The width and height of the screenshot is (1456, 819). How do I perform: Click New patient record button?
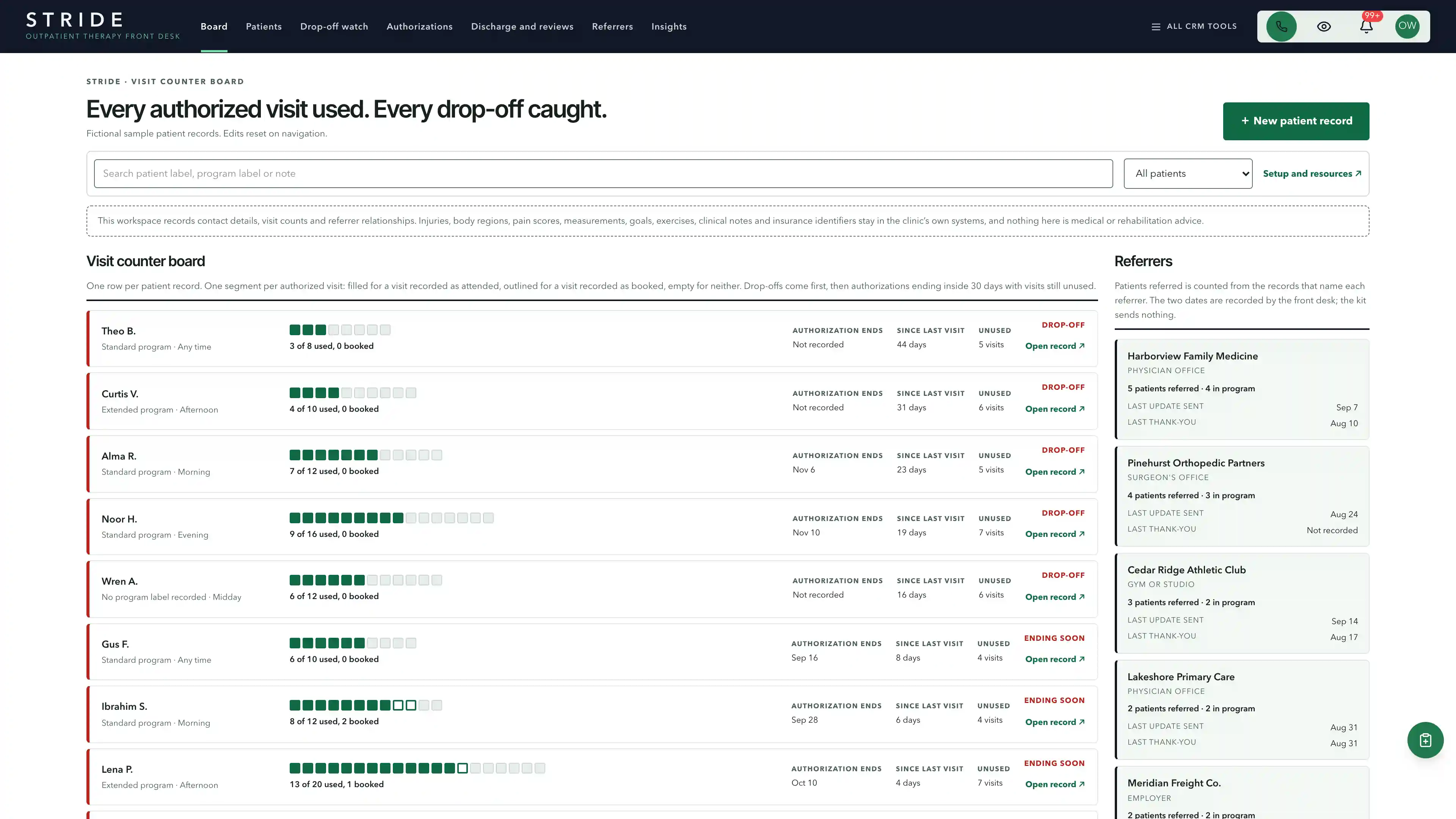[x=1296, y=121]
